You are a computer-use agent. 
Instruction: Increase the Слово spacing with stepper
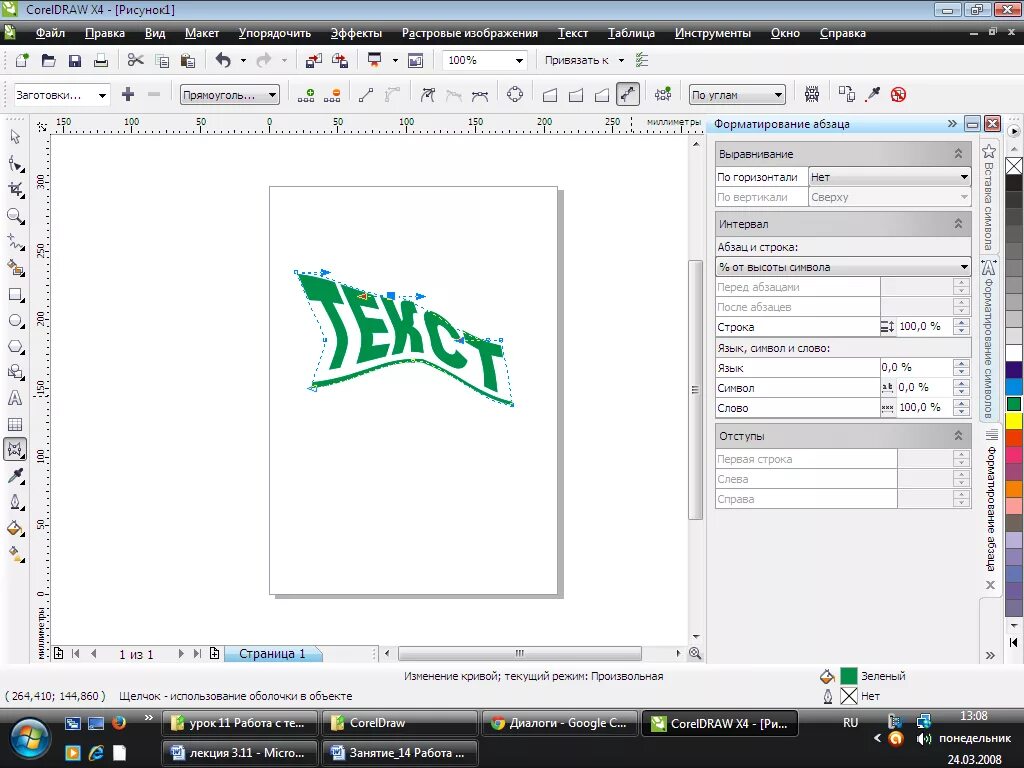coord(961,403)
